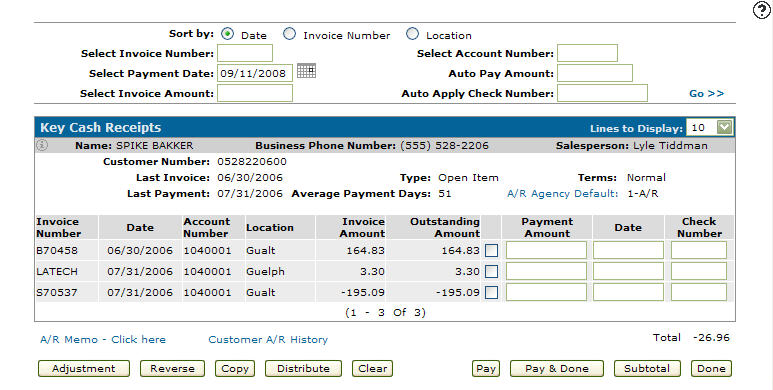Click invoice number LATECH
The width and height of the screenshot is (773, 390).
57,272
